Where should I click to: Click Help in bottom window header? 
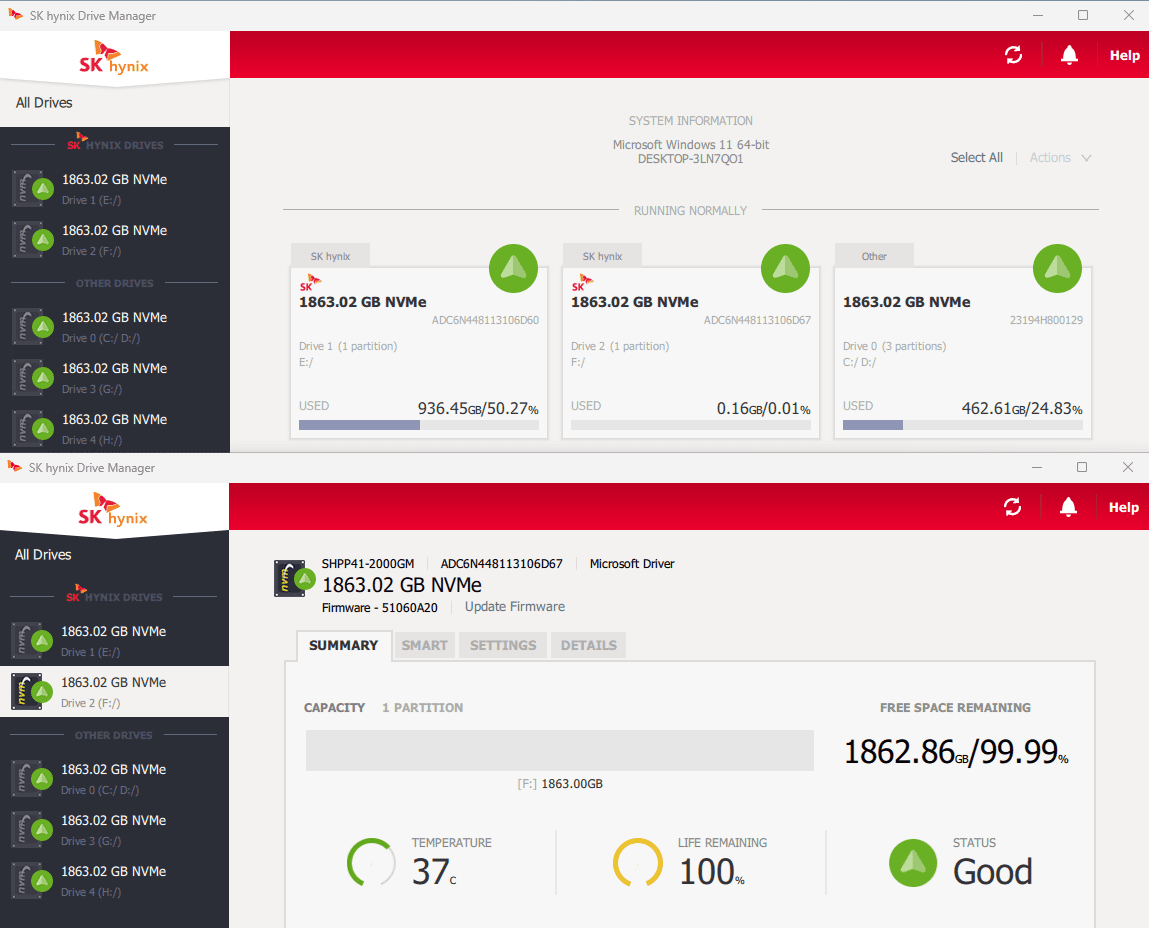1123,508
